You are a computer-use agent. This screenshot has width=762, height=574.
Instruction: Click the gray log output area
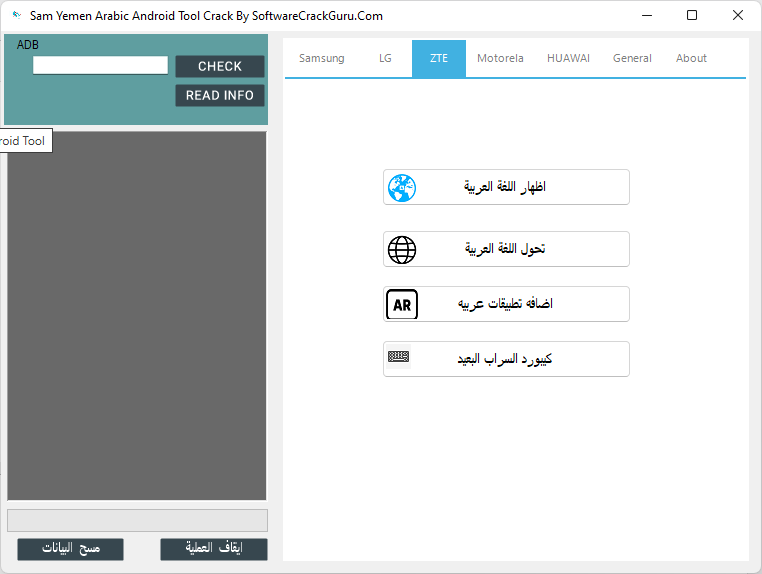137,316
